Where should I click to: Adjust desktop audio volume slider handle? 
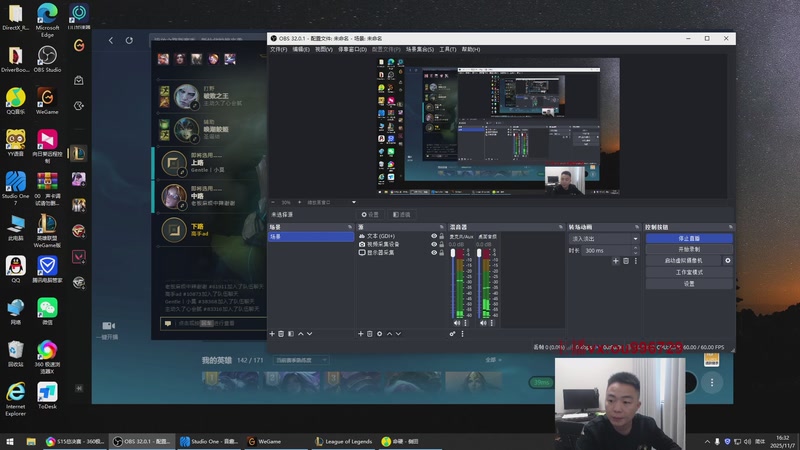pos(479,254)
